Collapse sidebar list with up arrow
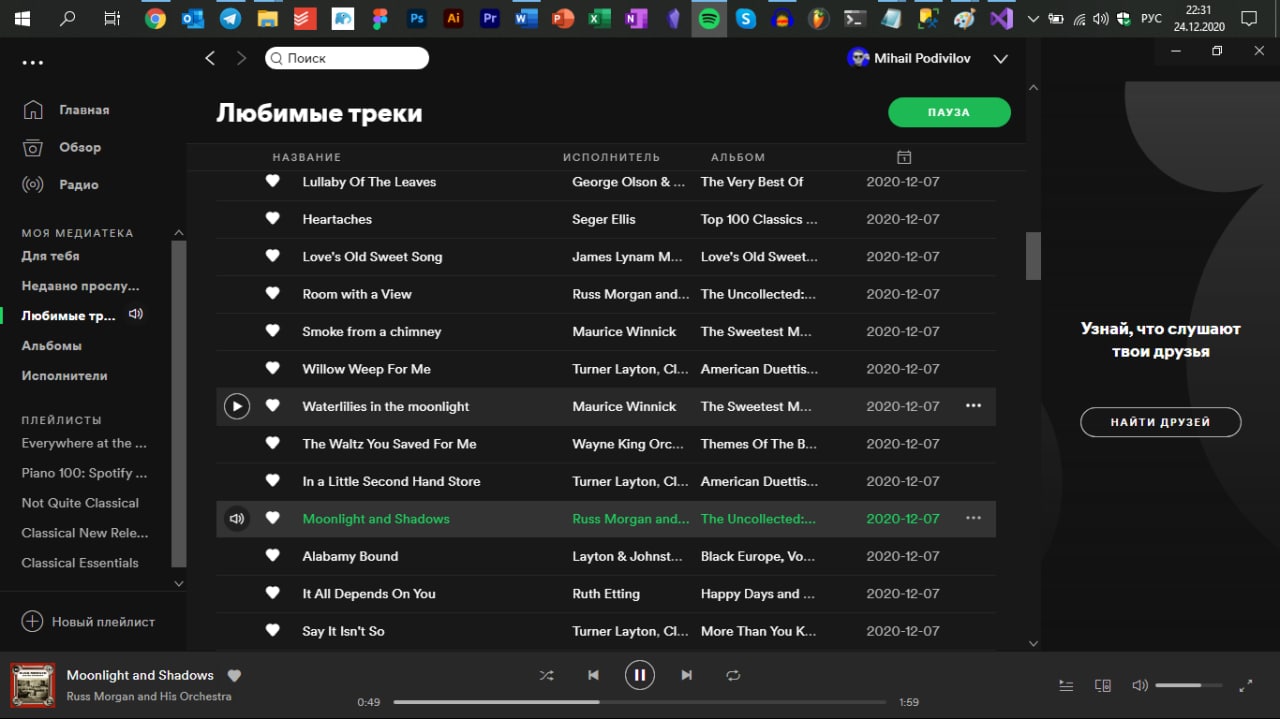The height and width of the screenshot is (719, 1280). 179,233
